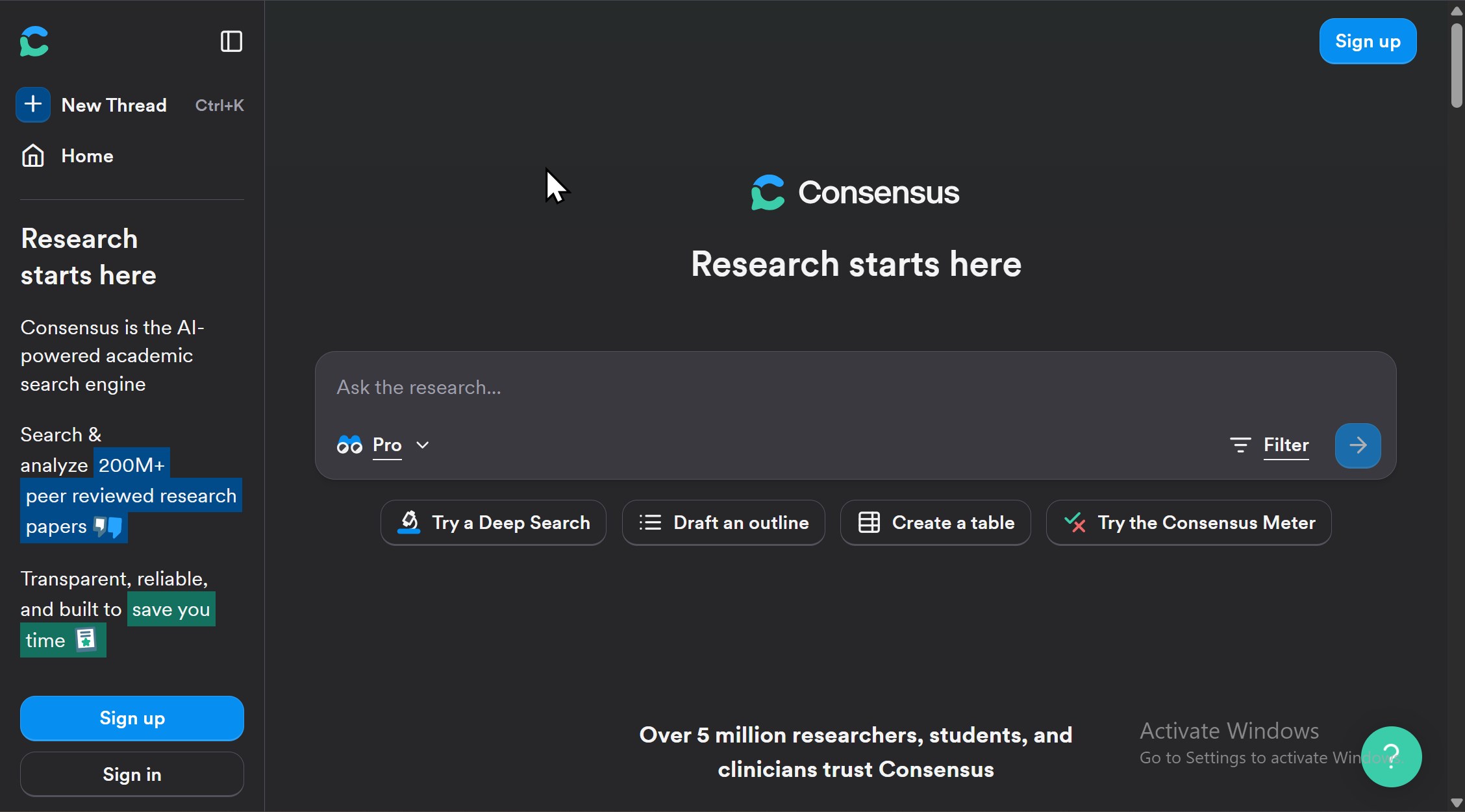The image size is (1465, 812).
Task: Click the Sign in button
Action: 132,774
